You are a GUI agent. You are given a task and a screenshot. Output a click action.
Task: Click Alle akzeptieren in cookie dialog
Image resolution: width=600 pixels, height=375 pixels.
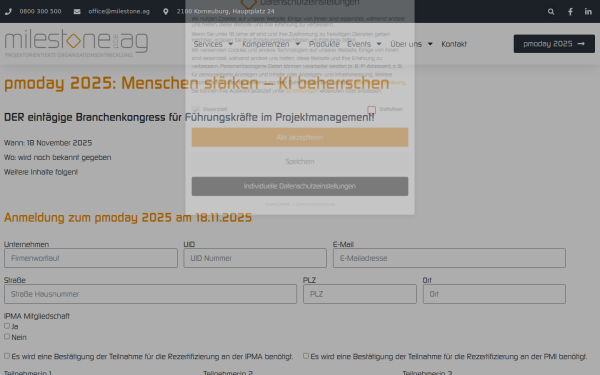click(300, 137)
